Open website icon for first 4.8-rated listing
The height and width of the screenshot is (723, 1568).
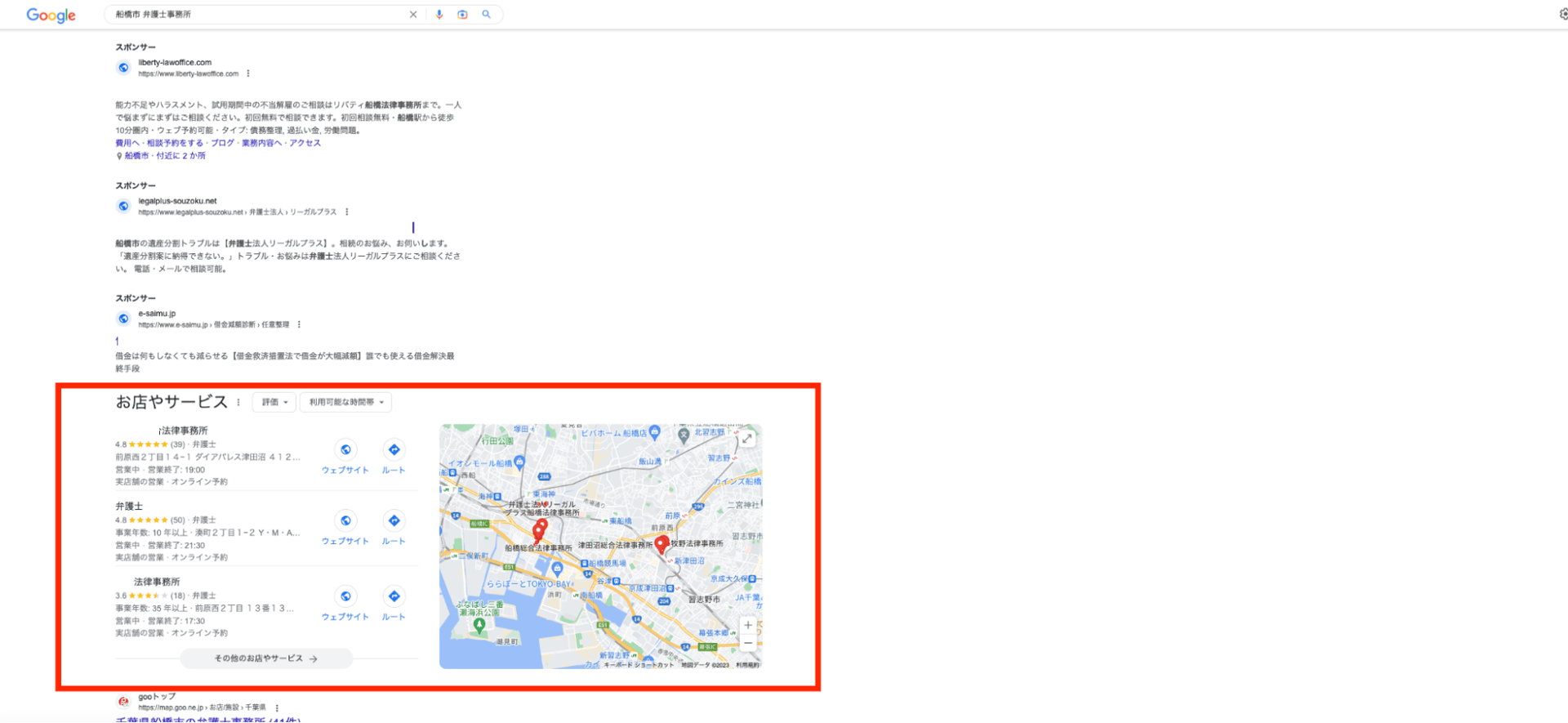[x=345, y=450]
